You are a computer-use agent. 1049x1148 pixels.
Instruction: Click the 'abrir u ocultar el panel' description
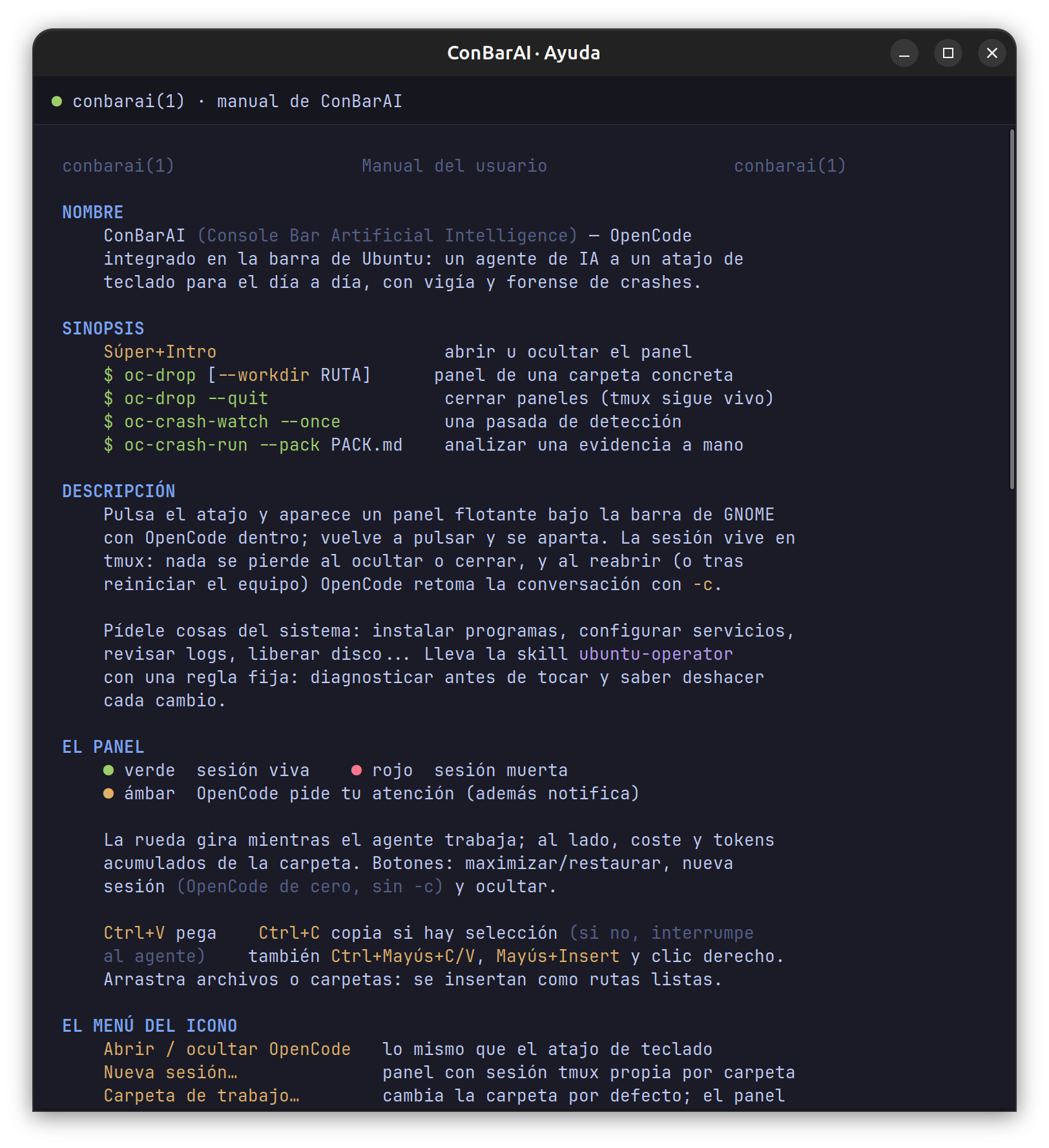coord(568,352)
